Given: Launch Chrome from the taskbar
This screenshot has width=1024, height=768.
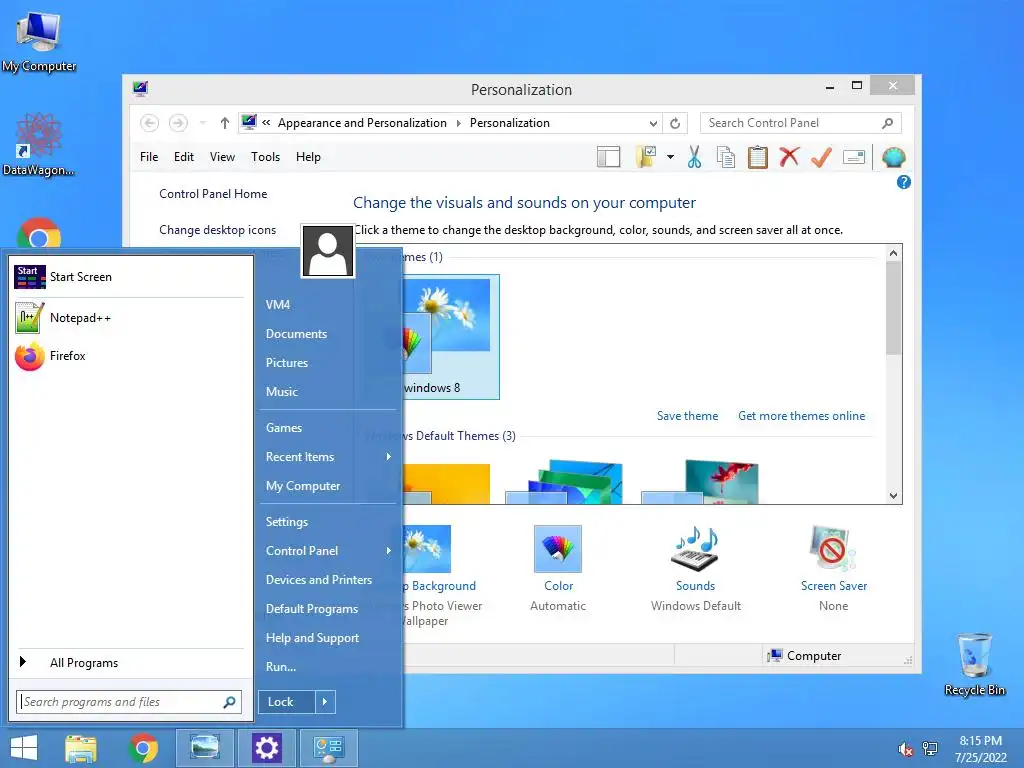Looking at the screenshot, I should pos(144,748).
